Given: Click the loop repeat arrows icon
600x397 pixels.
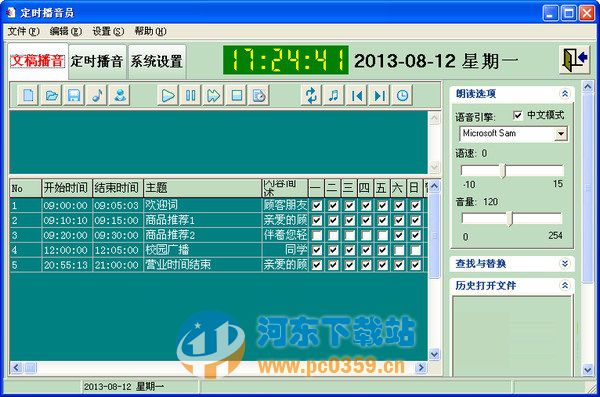Looking at the screenshot, I should (x=311, y=95).
